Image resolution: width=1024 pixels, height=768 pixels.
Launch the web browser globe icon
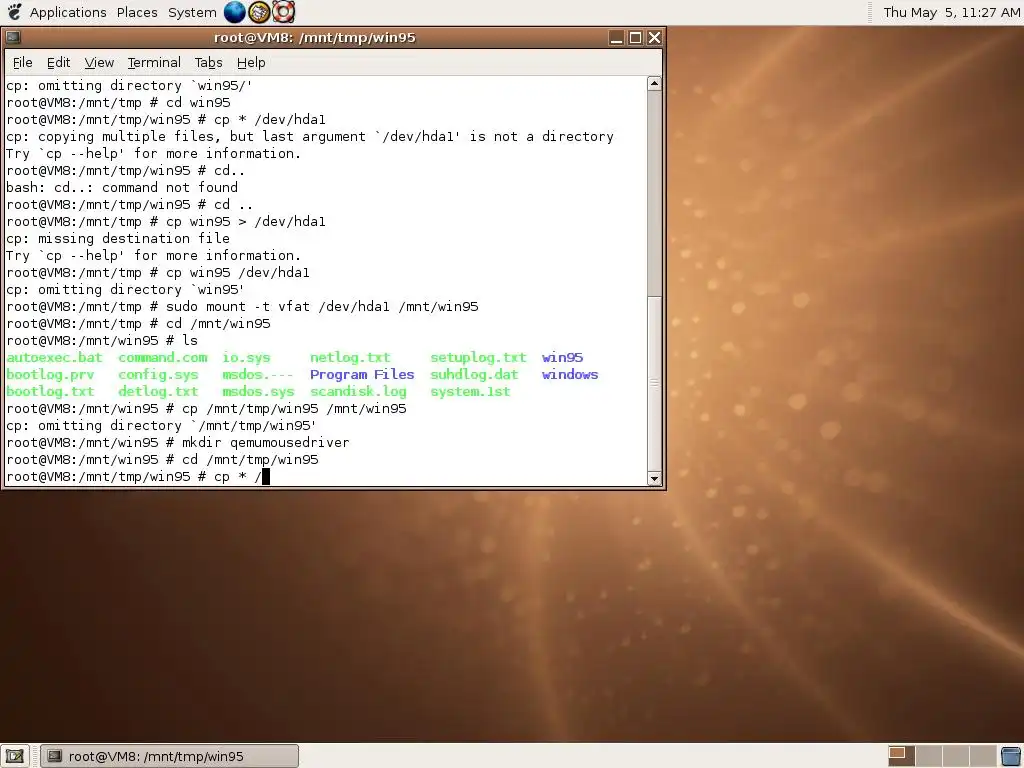coord(234,12)
